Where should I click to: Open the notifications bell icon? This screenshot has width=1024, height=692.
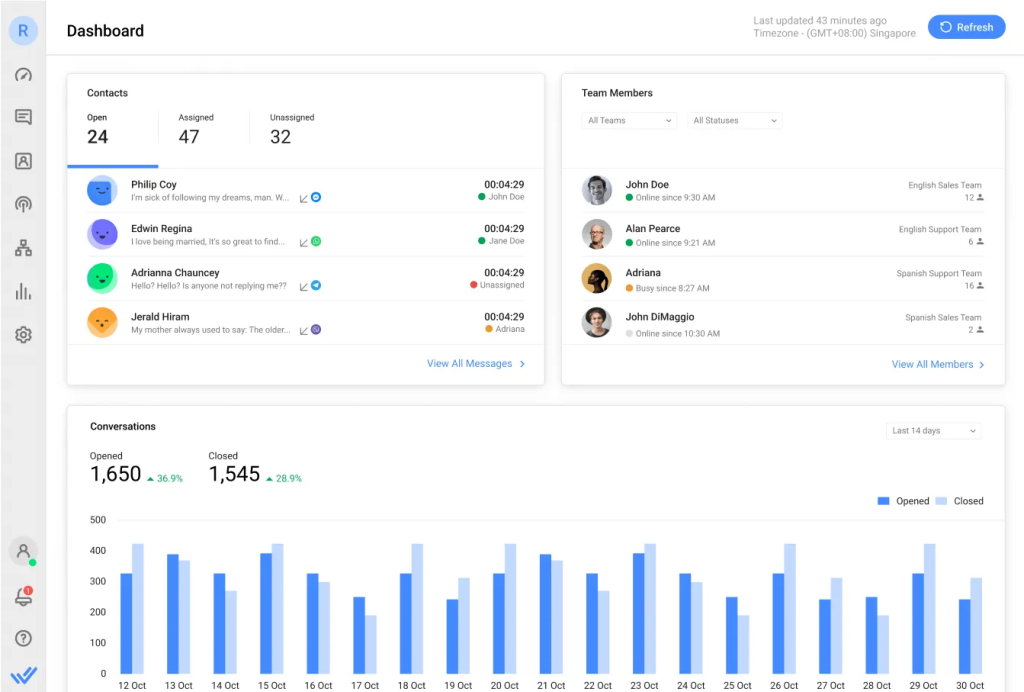coord(23,597)
